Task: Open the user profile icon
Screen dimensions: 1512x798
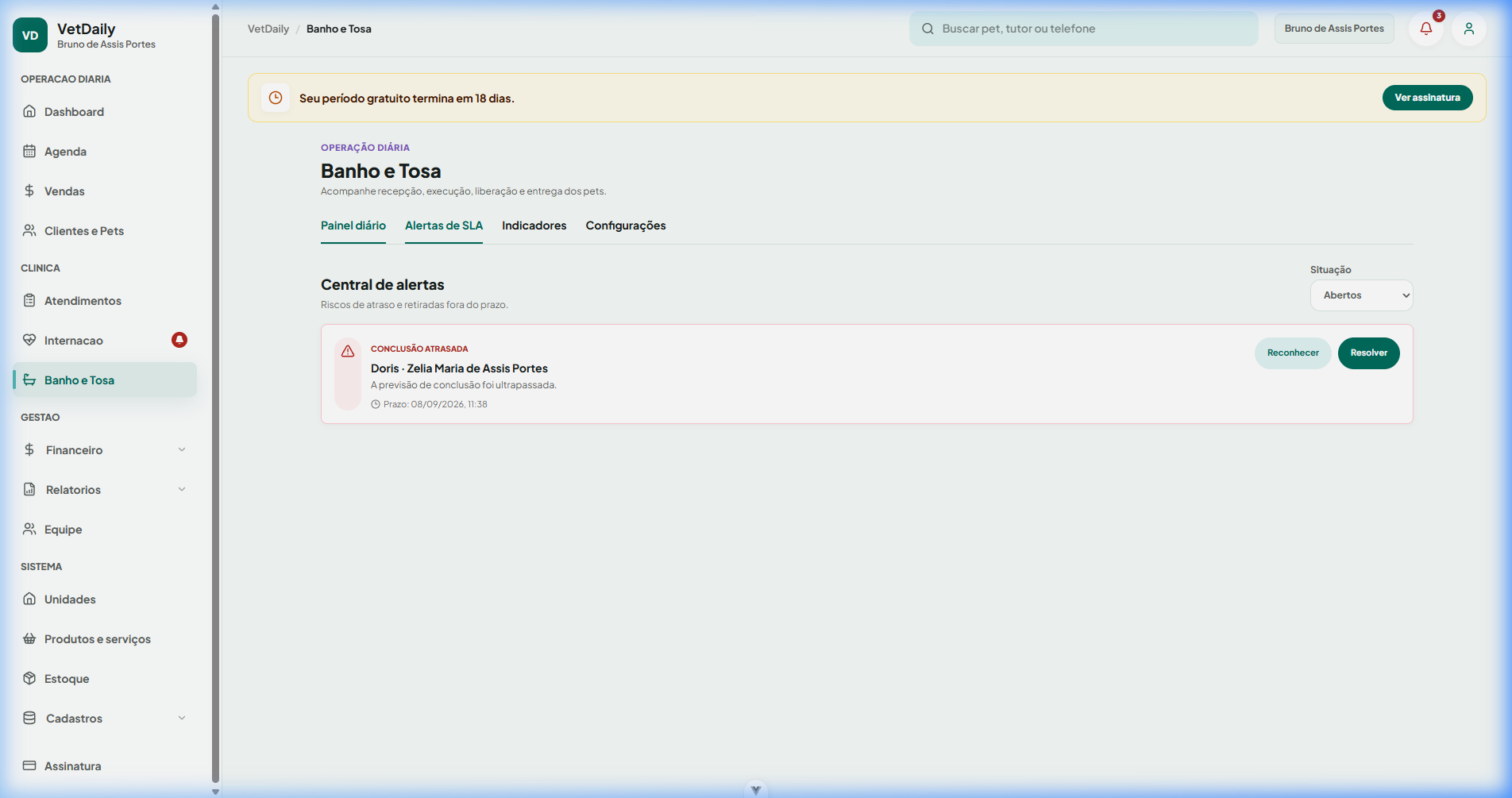Action: (1469, 29)
